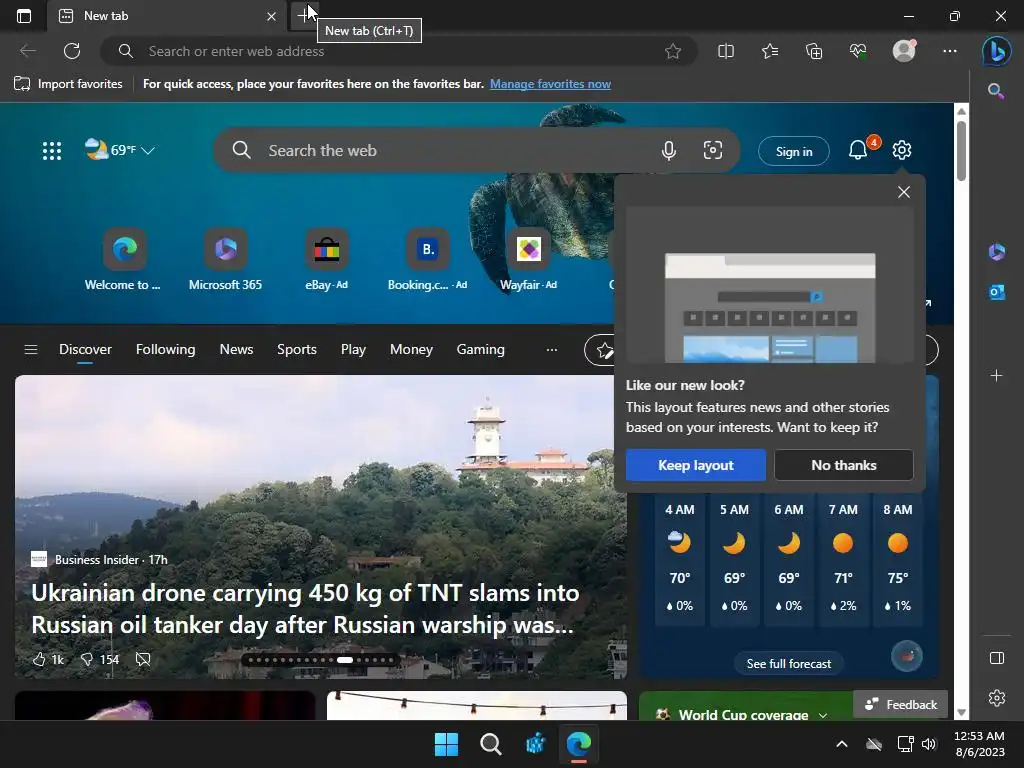Switch to Sports tab

pyautogui.click(x=296, y=349)
